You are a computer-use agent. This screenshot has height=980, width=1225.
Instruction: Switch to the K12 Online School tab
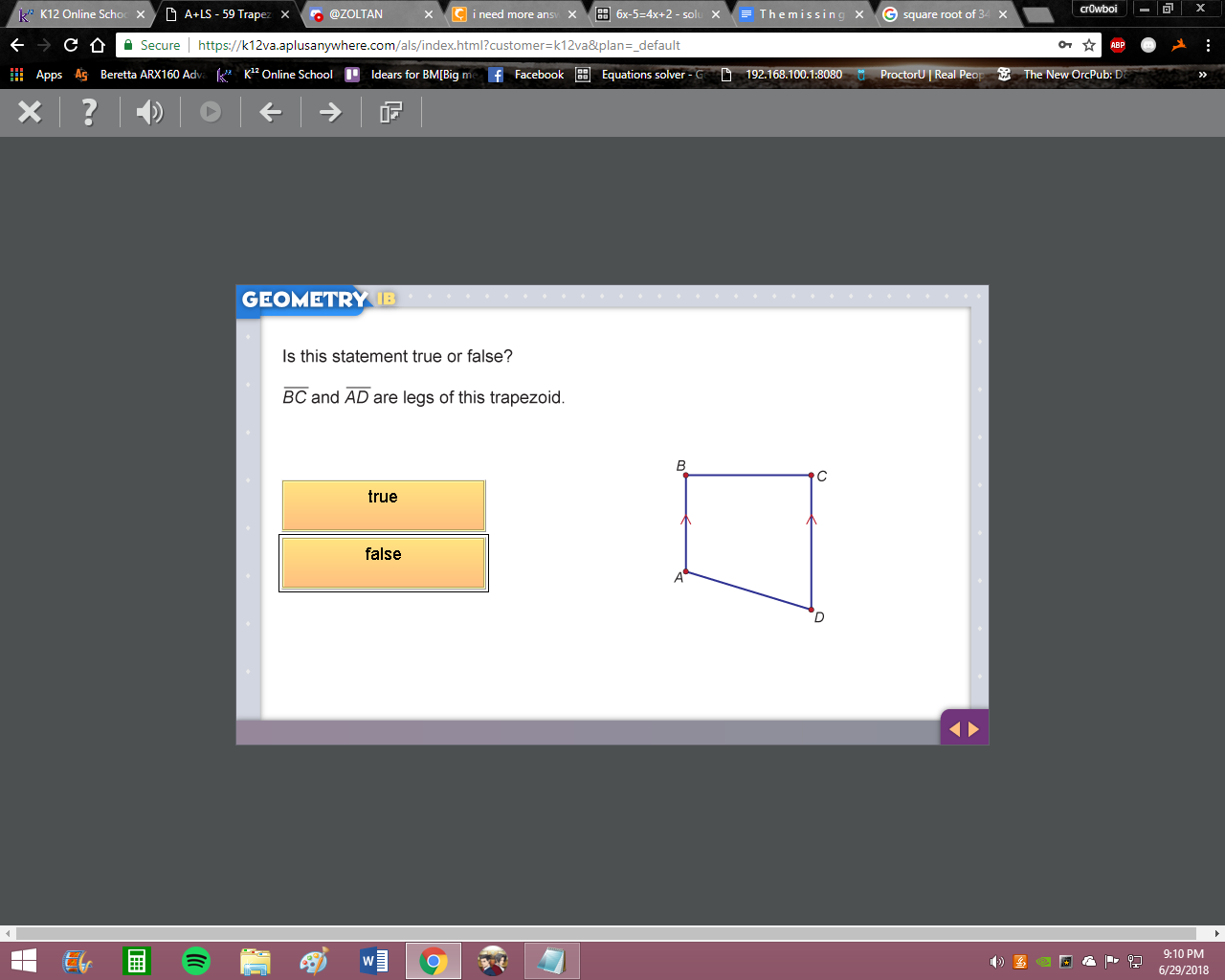pyautogui.click(x=80, y=14)
